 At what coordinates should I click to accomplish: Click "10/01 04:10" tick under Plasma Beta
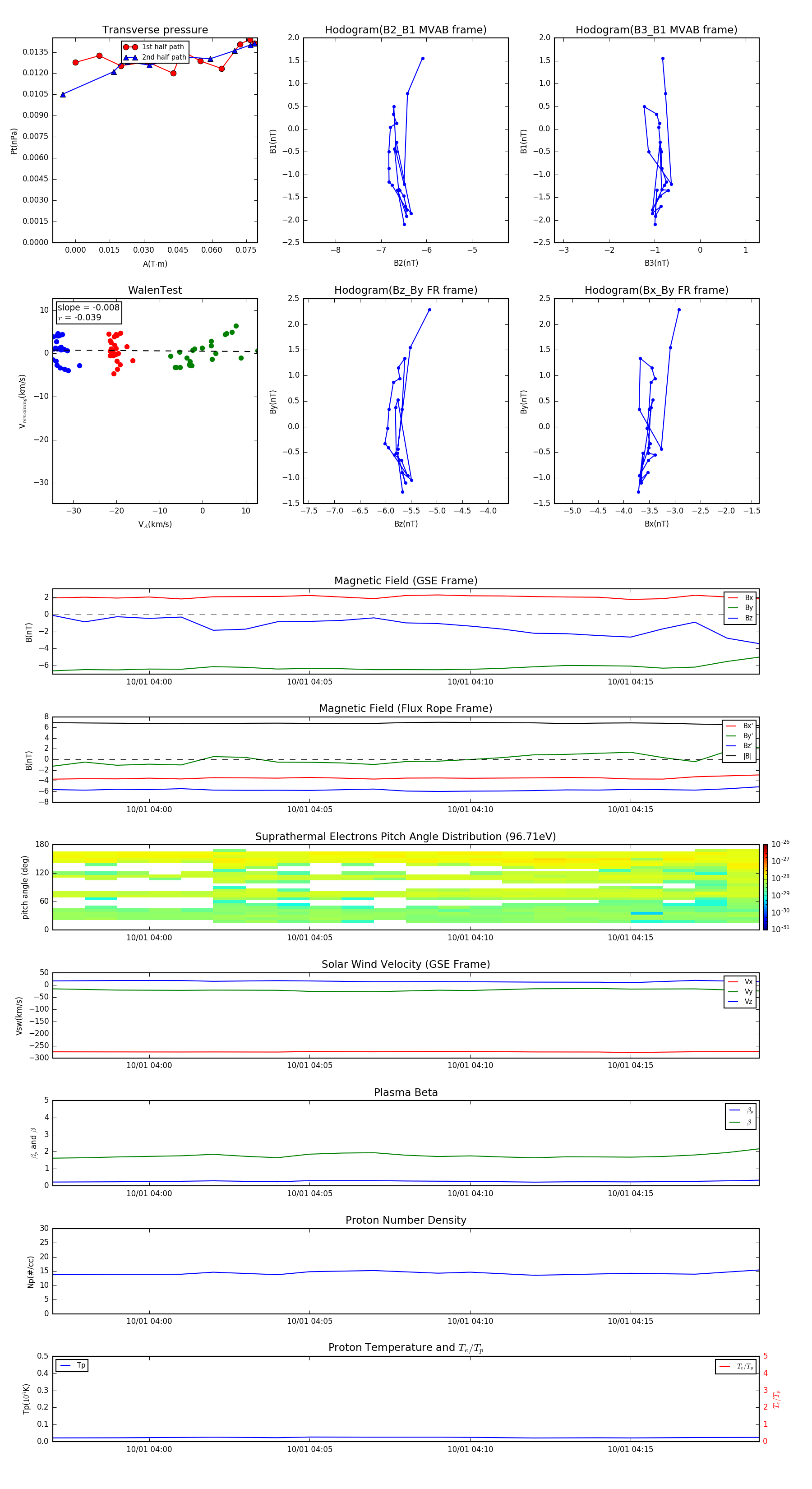(471, 1193)
